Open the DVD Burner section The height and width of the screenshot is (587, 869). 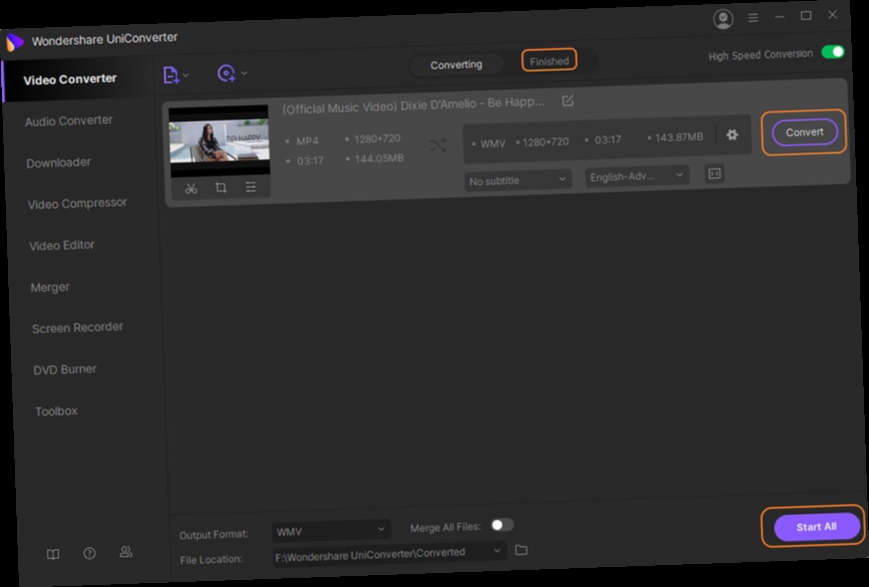pos(65,369)
